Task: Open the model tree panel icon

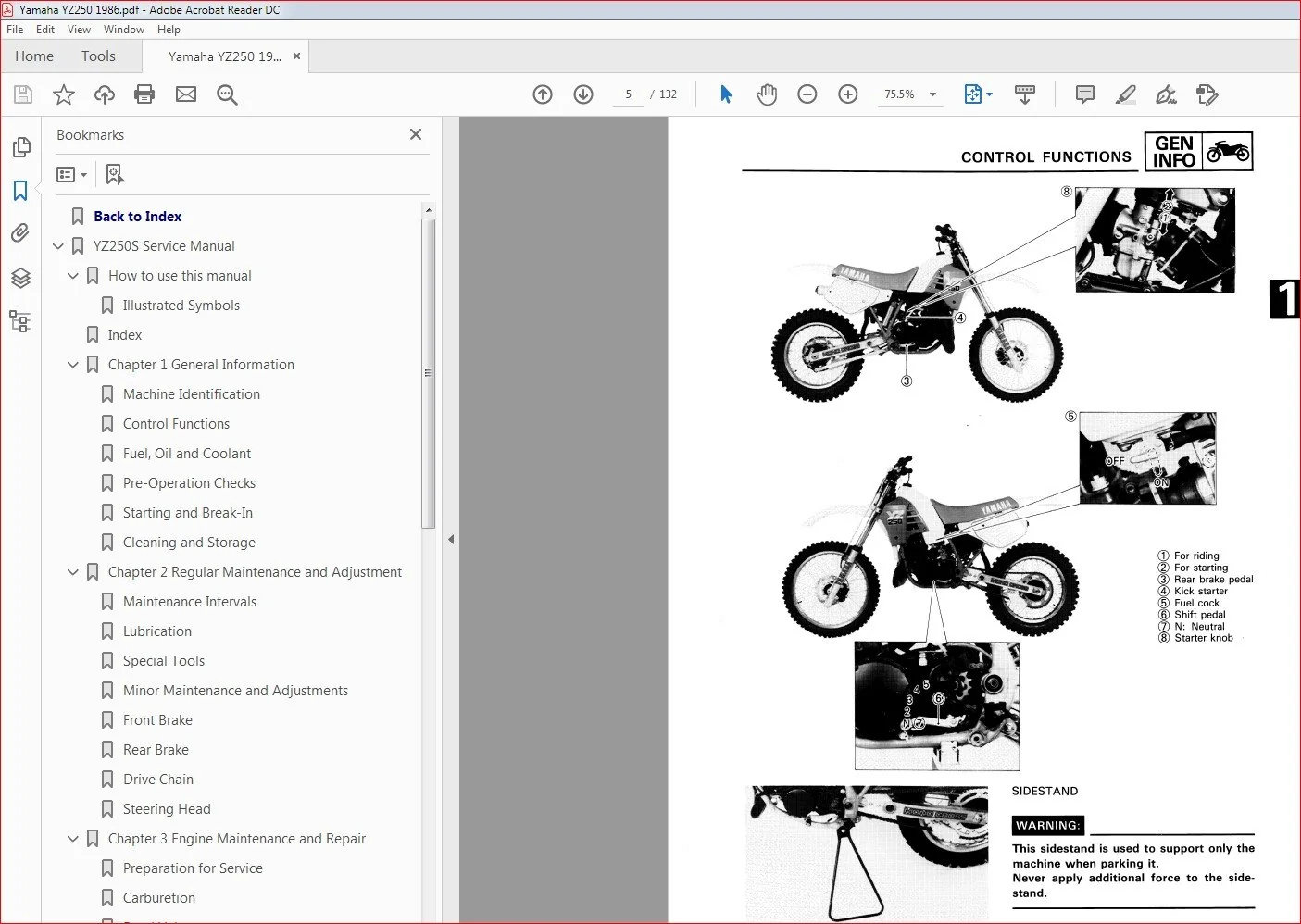Action: click(x=20, y=321)
